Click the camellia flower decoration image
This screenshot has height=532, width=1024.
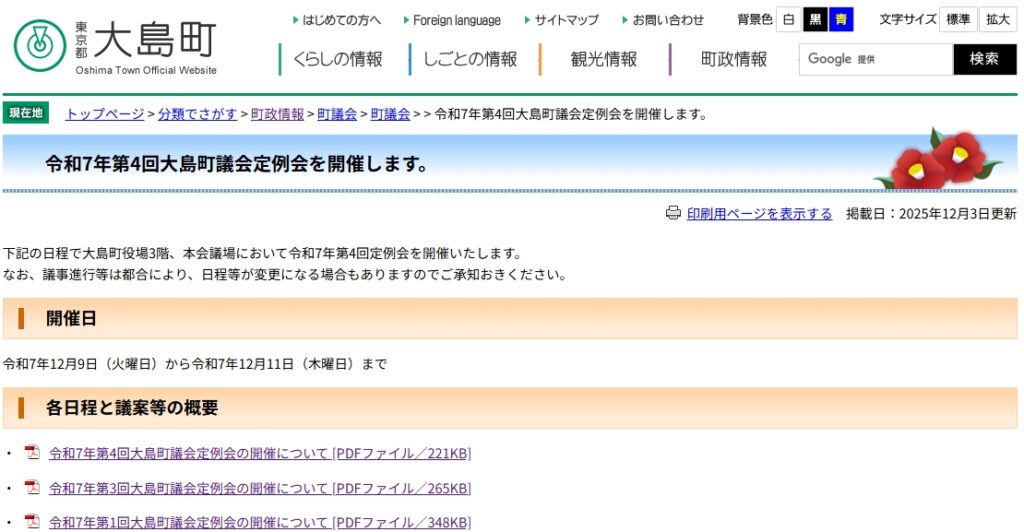click(938, 160)
